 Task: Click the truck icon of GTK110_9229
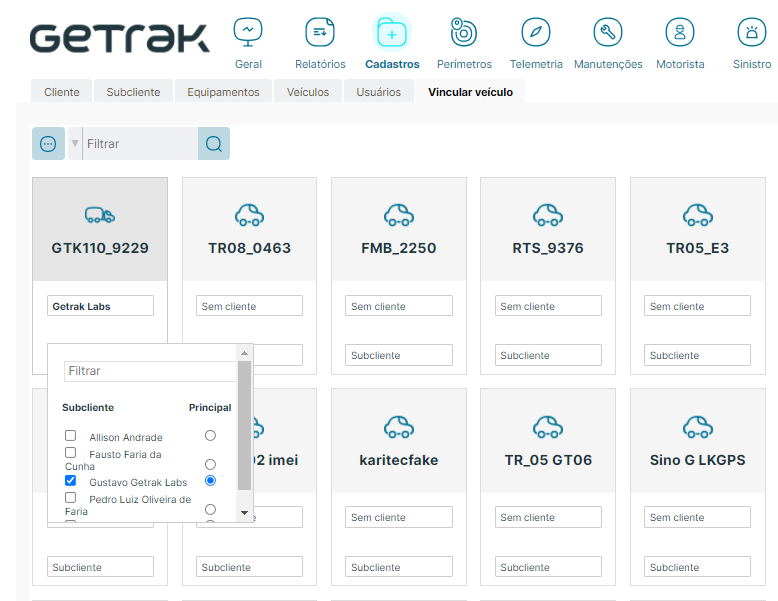pyautogui.click(x=100, y=215)
